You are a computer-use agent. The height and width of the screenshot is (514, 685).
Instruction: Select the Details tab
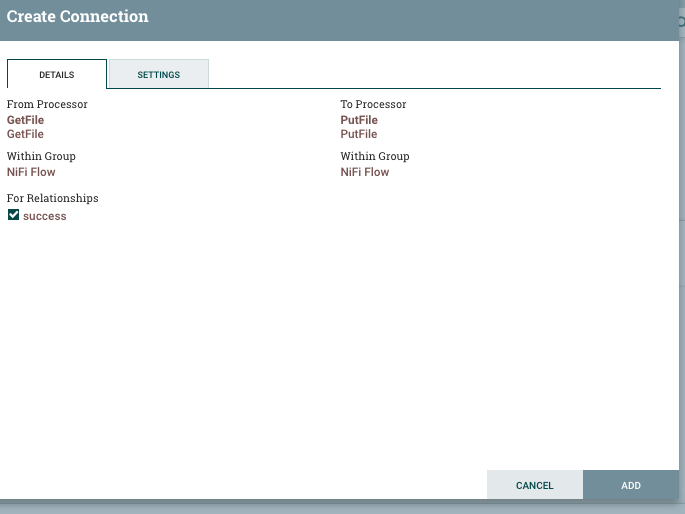tap(56, 75)
